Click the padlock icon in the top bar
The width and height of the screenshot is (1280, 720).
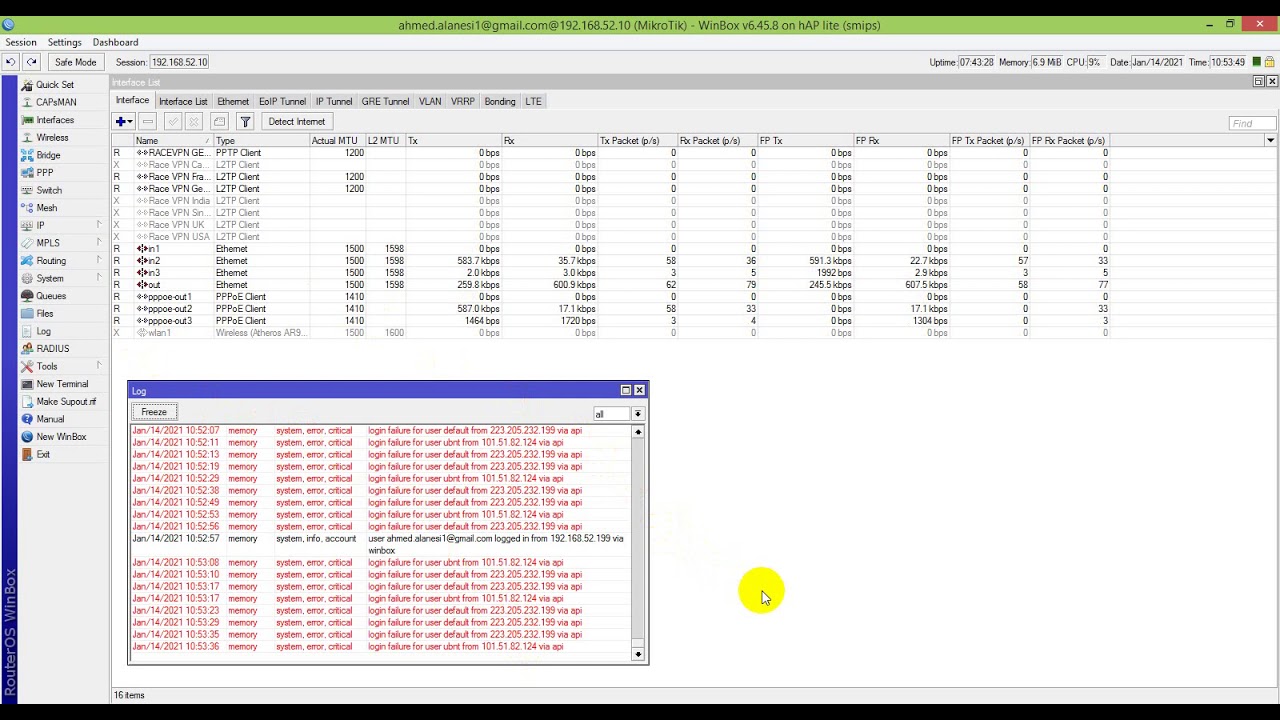[x=1270, y=62]
